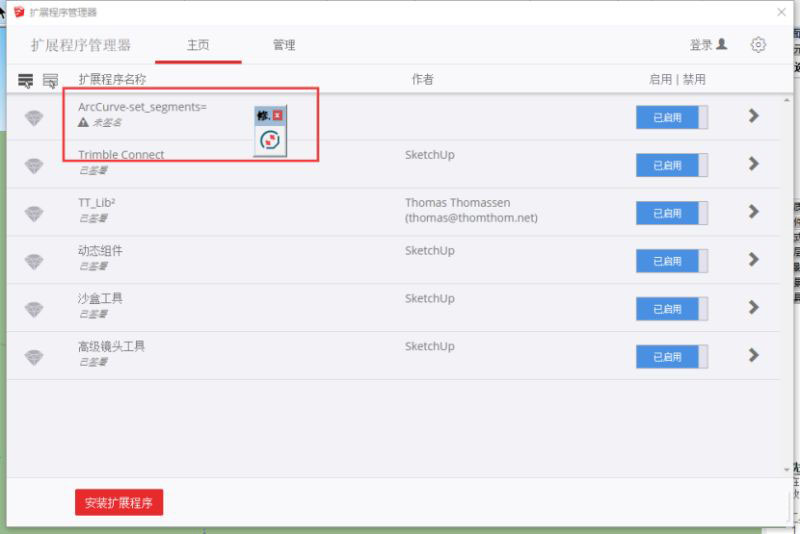Expand details arrow for TT_Lib²
This screenshot has height=534, width=800.
(754, 212)
